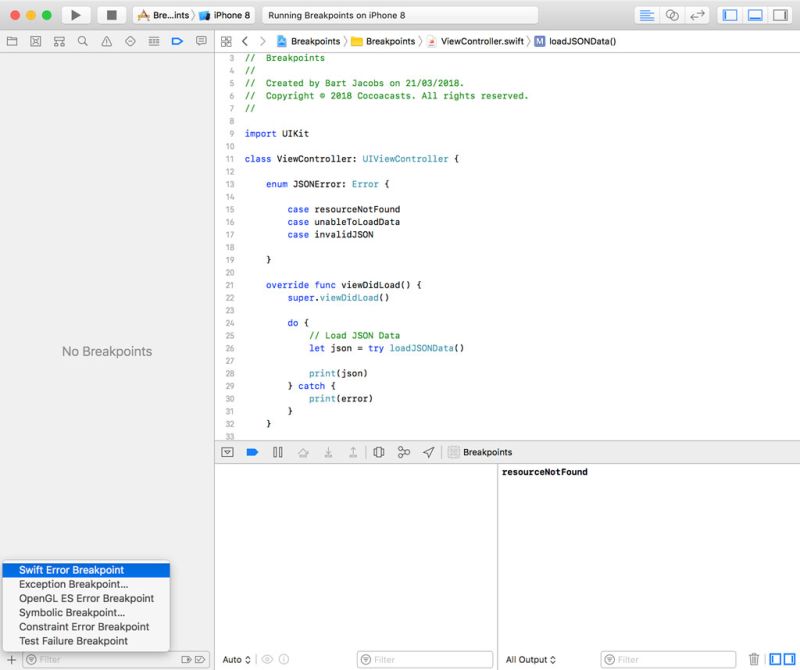
Task: Toggle the blue breakpoint activation flag
Action: click(254, 452)
